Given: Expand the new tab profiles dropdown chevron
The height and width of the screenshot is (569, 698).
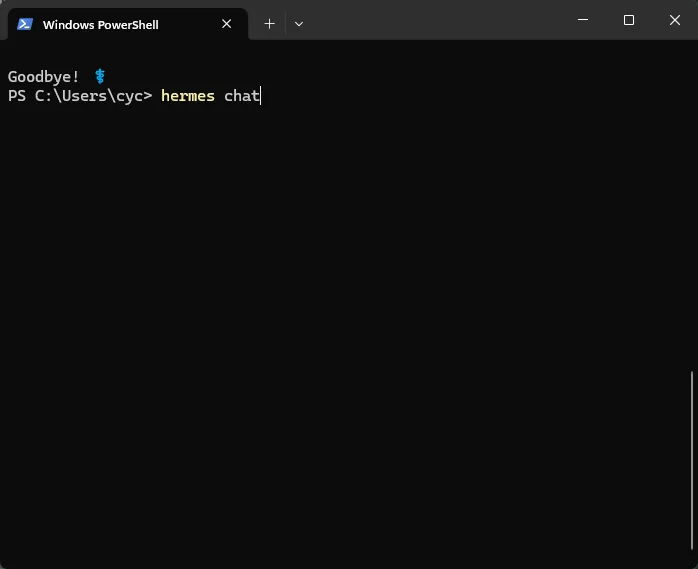Looking at the screenshot, I should tap(299, 24).
